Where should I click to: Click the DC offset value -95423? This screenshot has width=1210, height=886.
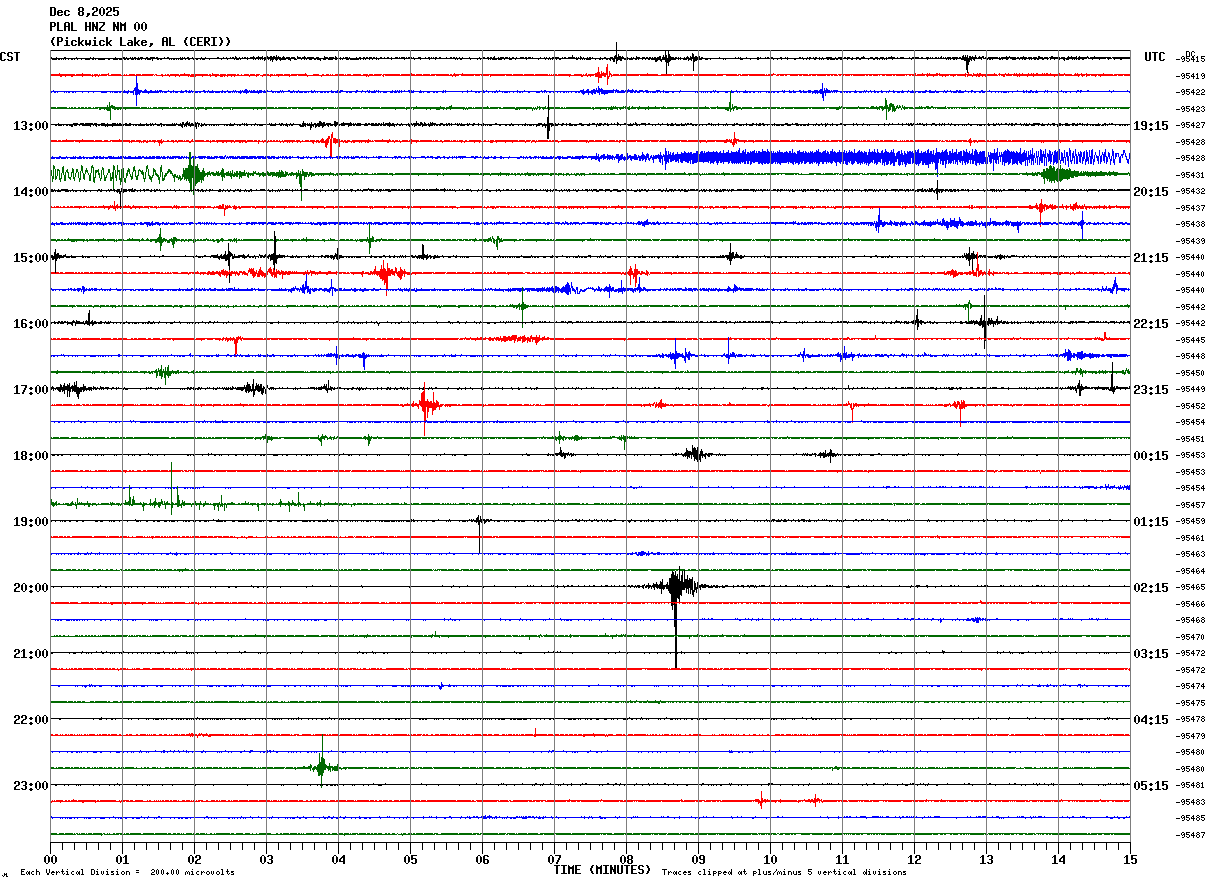(1190, 109)
